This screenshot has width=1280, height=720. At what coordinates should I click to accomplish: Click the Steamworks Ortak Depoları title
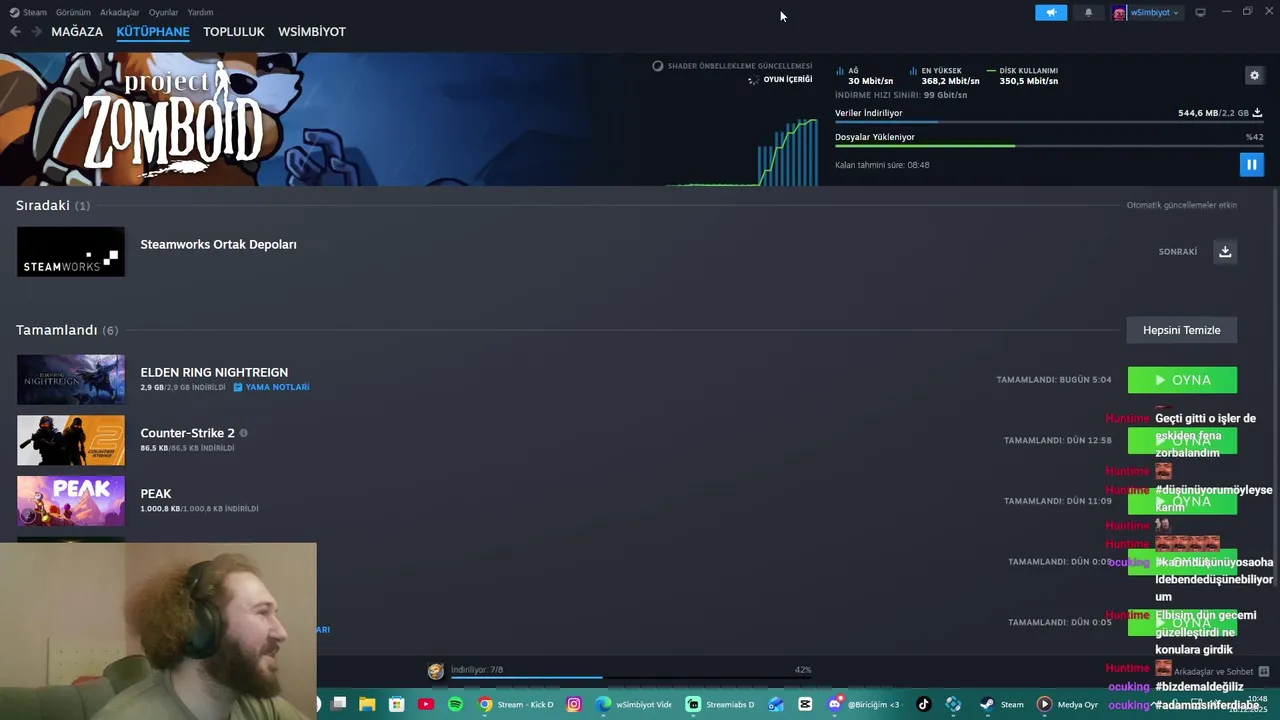point(218,244)
